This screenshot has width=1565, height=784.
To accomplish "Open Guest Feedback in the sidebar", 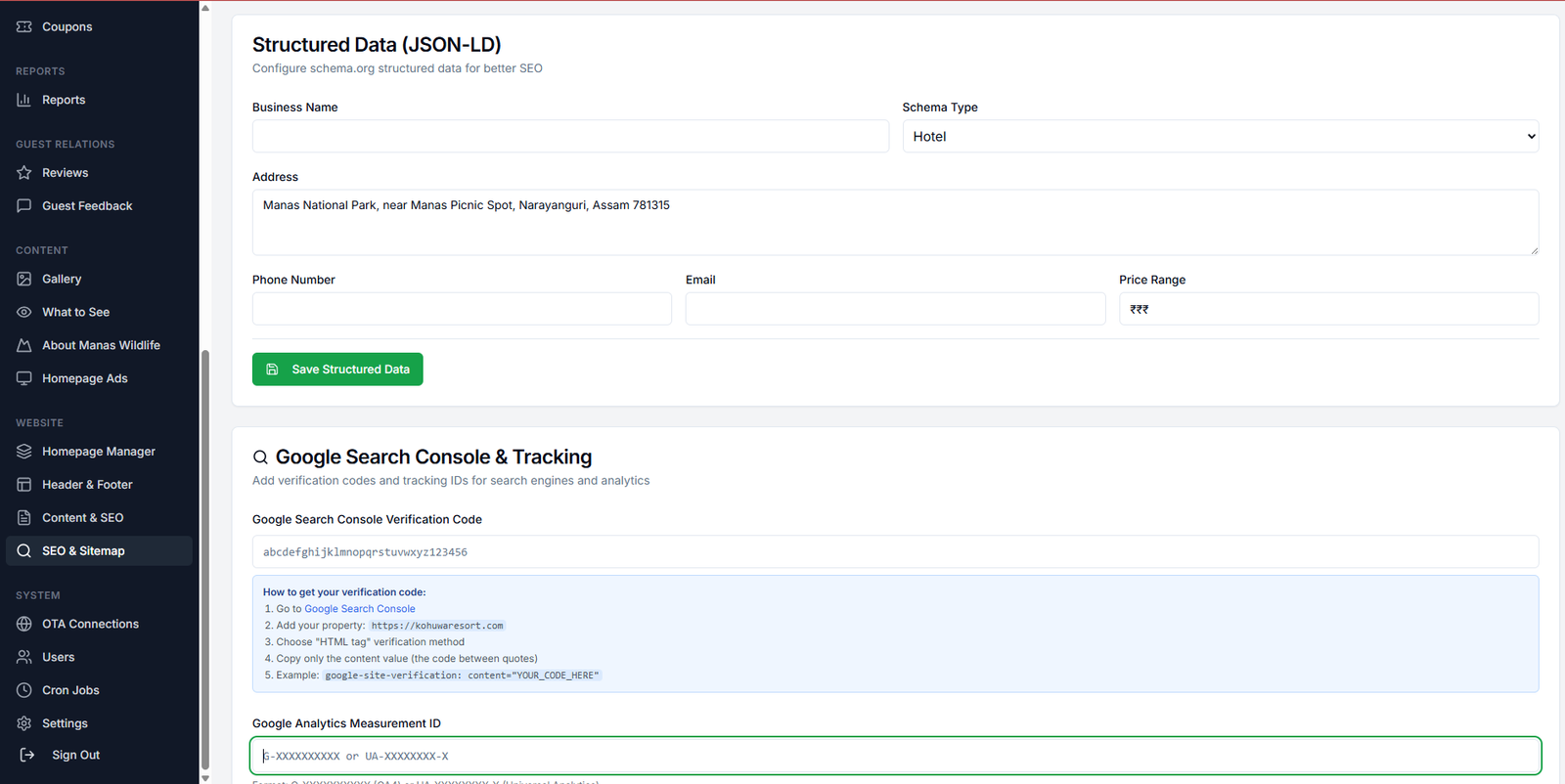I will 99,206.
